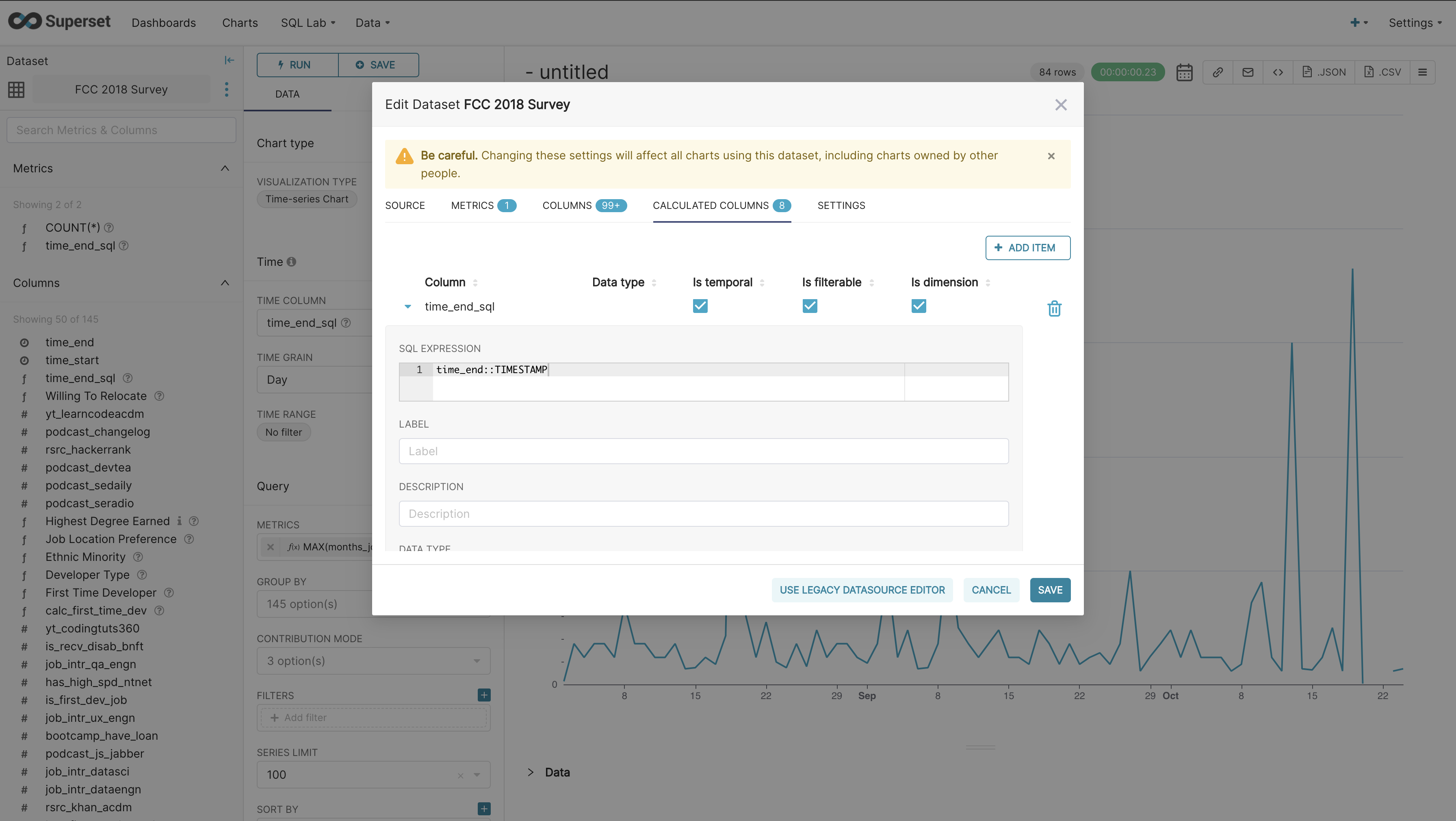Open the Contribution Mode dropdown

[x=374, y=660]
